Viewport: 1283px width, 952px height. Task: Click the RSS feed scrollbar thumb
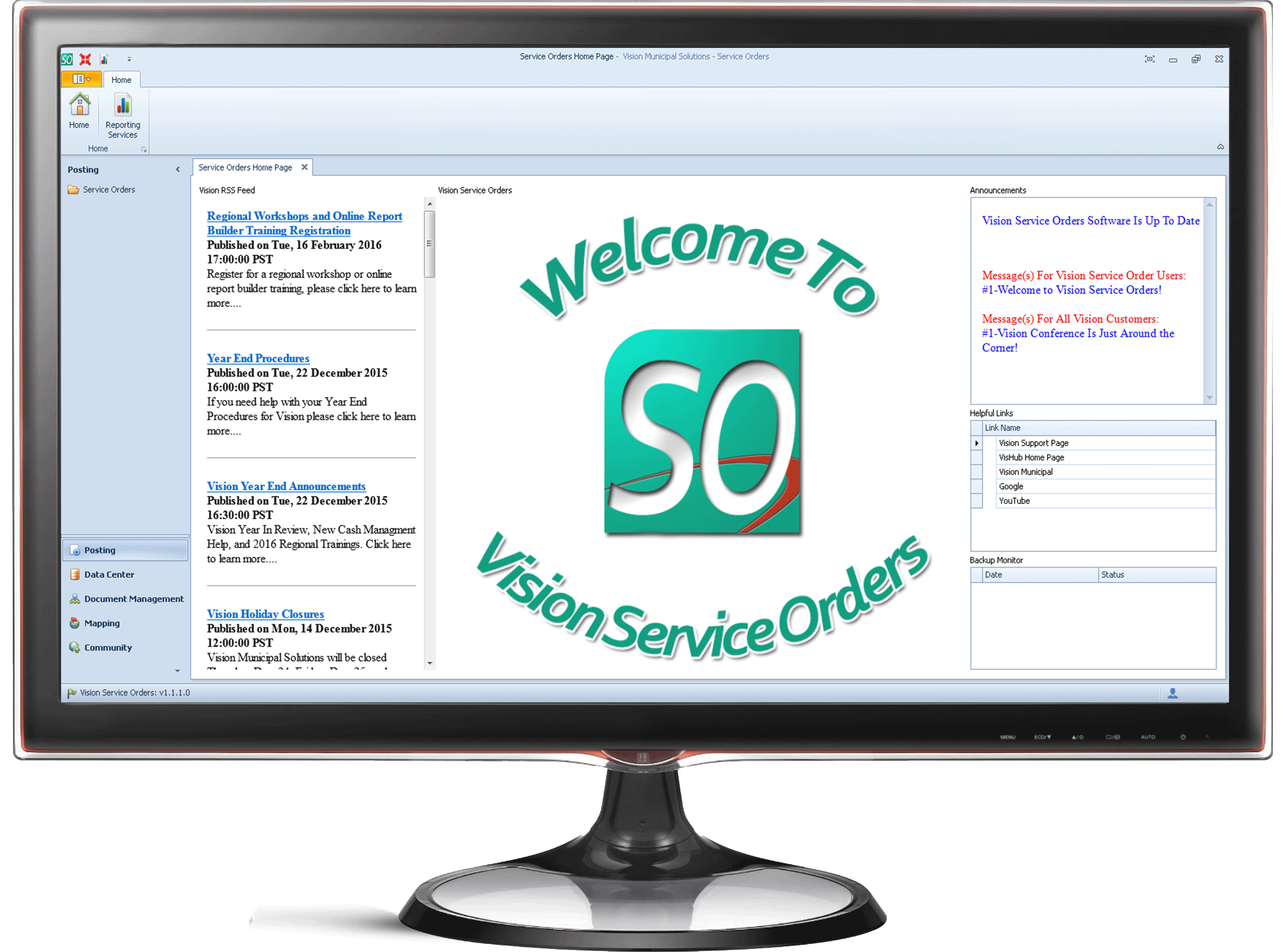point(429,244)
